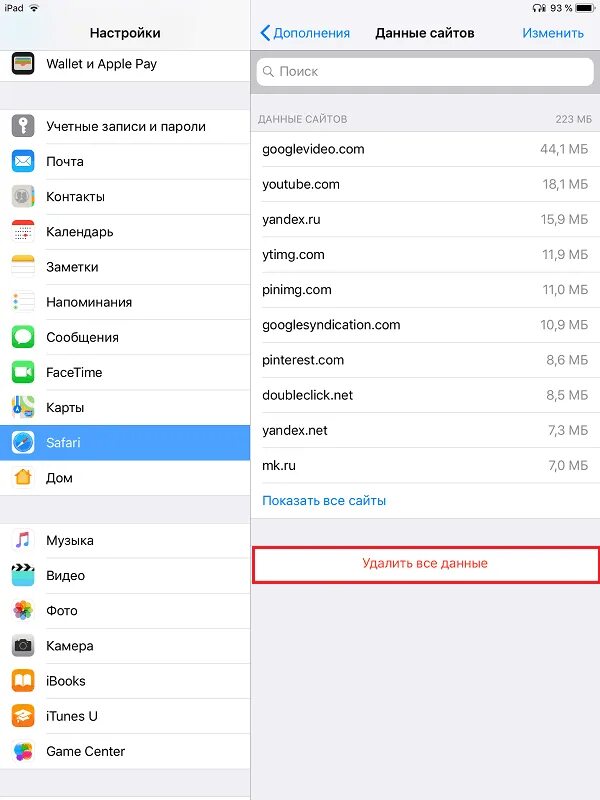Tap the Calendar (Календарь) icon

coord(23,232)
